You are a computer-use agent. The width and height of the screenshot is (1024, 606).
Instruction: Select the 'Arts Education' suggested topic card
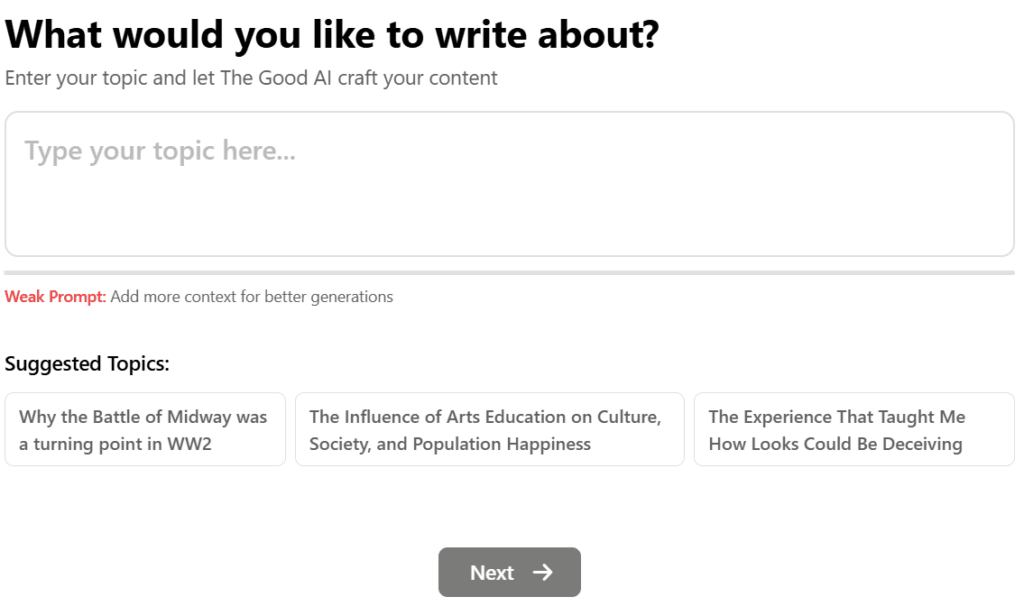tap(489, 429)
